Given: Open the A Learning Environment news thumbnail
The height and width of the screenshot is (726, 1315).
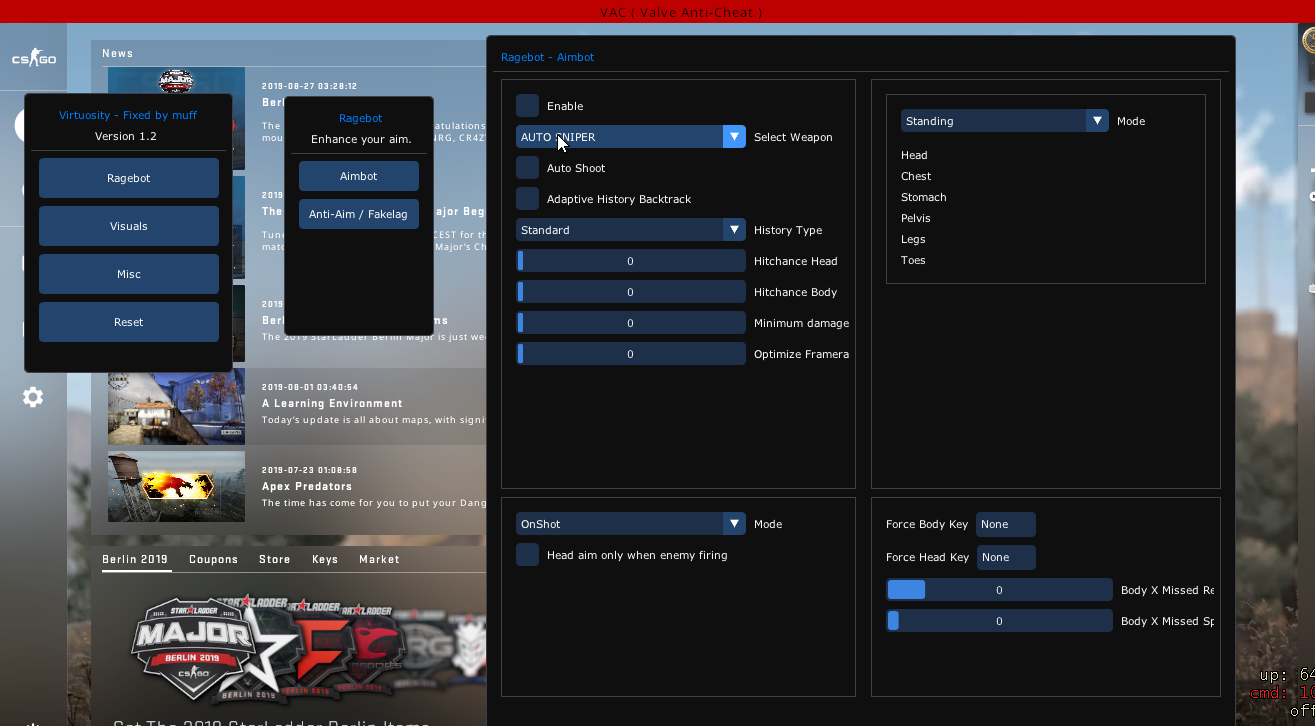Looking at the screenshot, I should (176, 406).
